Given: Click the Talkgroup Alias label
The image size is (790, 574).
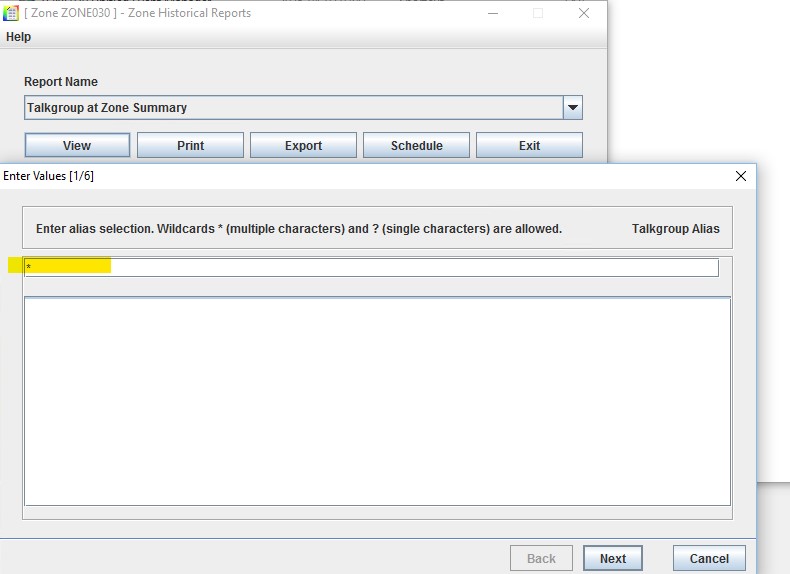Looking at the screenshot, I should click(676, 229).
